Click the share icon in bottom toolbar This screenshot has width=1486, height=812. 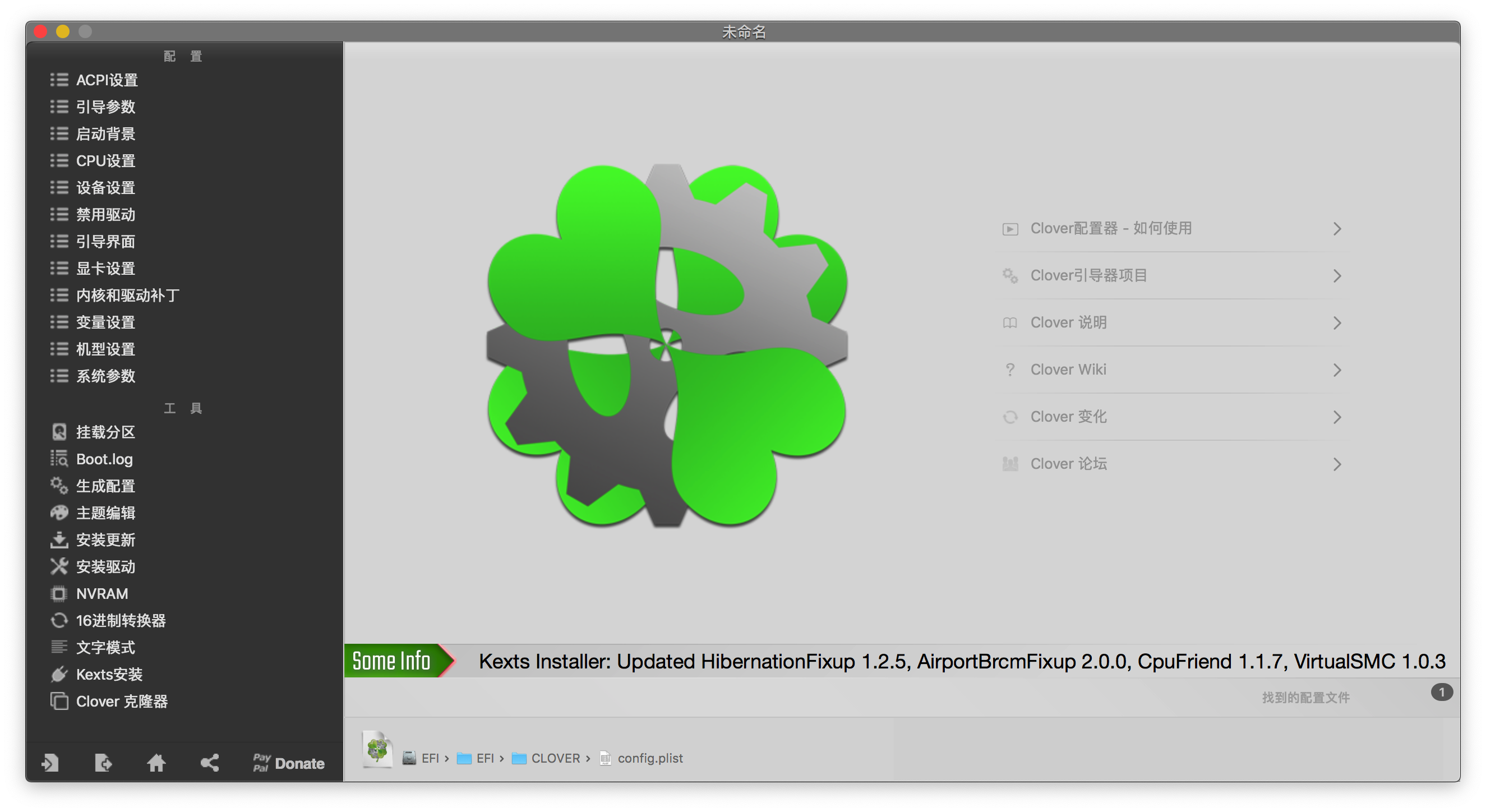209,763
